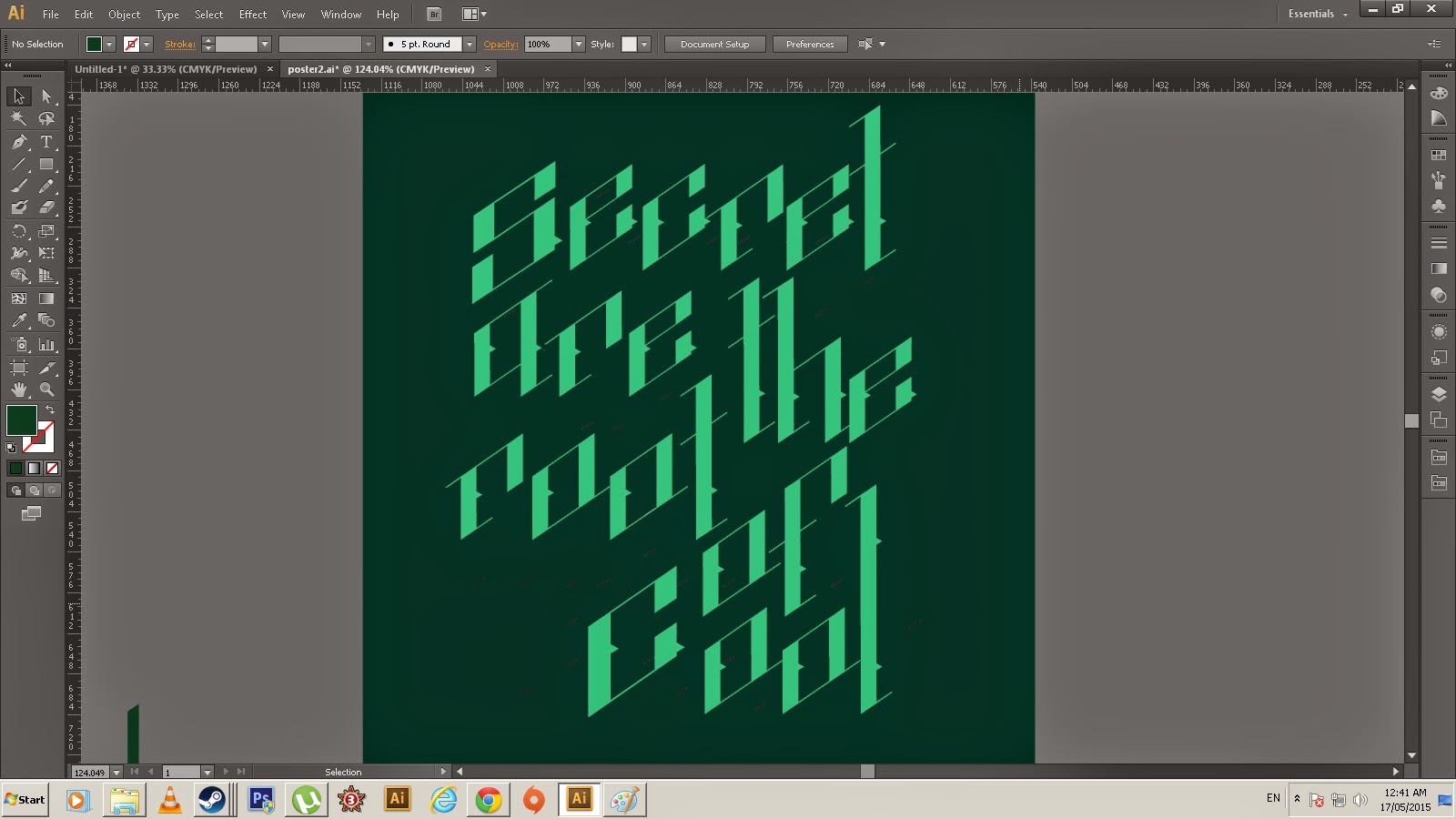The height and width of the screenshot is (819, 1456).
Task: Click the Document Setup button
Action: tap(715, 44)
